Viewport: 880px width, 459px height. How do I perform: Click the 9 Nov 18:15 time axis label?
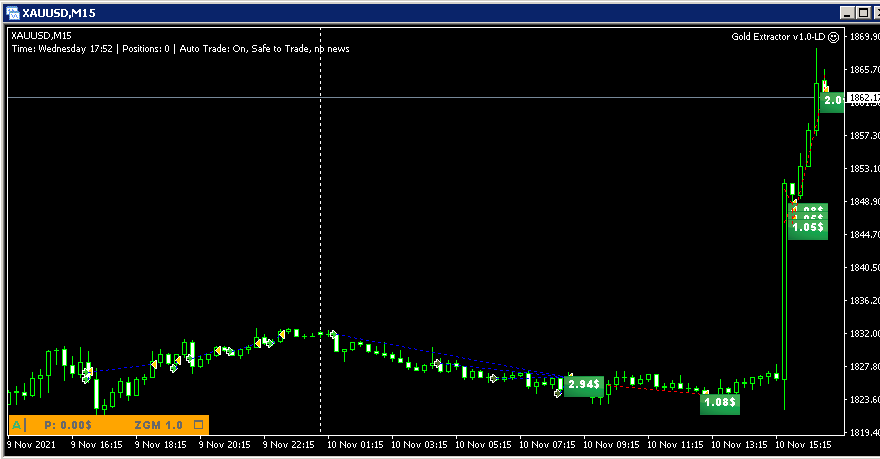161,444
